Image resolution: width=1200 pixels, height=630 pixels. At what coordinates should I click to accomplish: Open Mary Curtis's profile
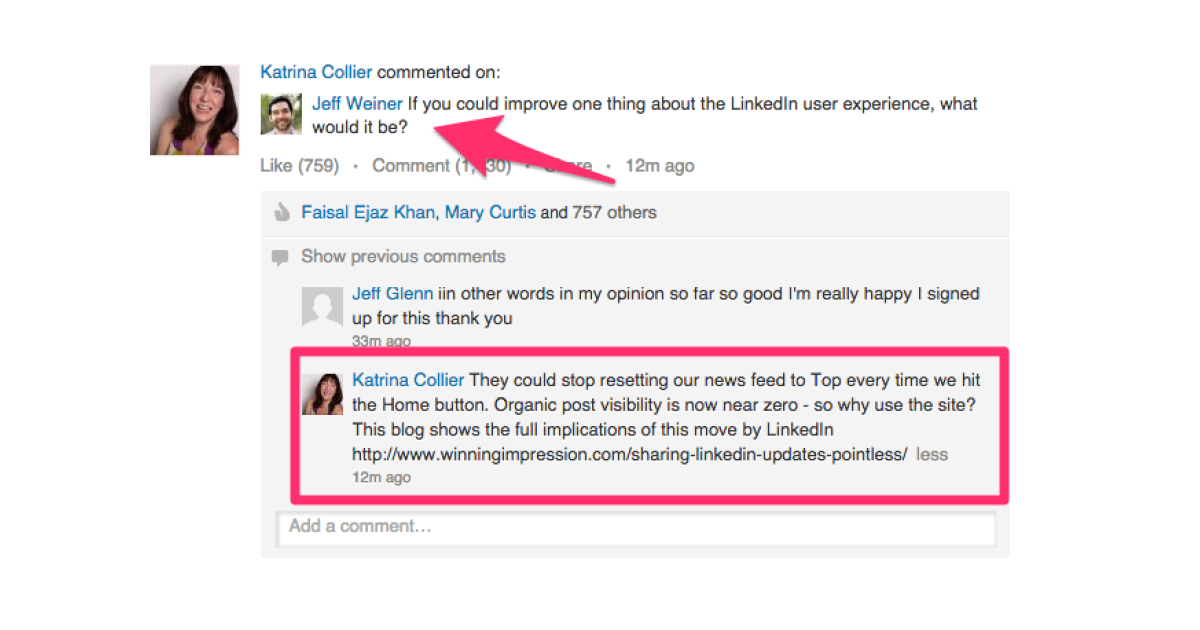point(490,212)
